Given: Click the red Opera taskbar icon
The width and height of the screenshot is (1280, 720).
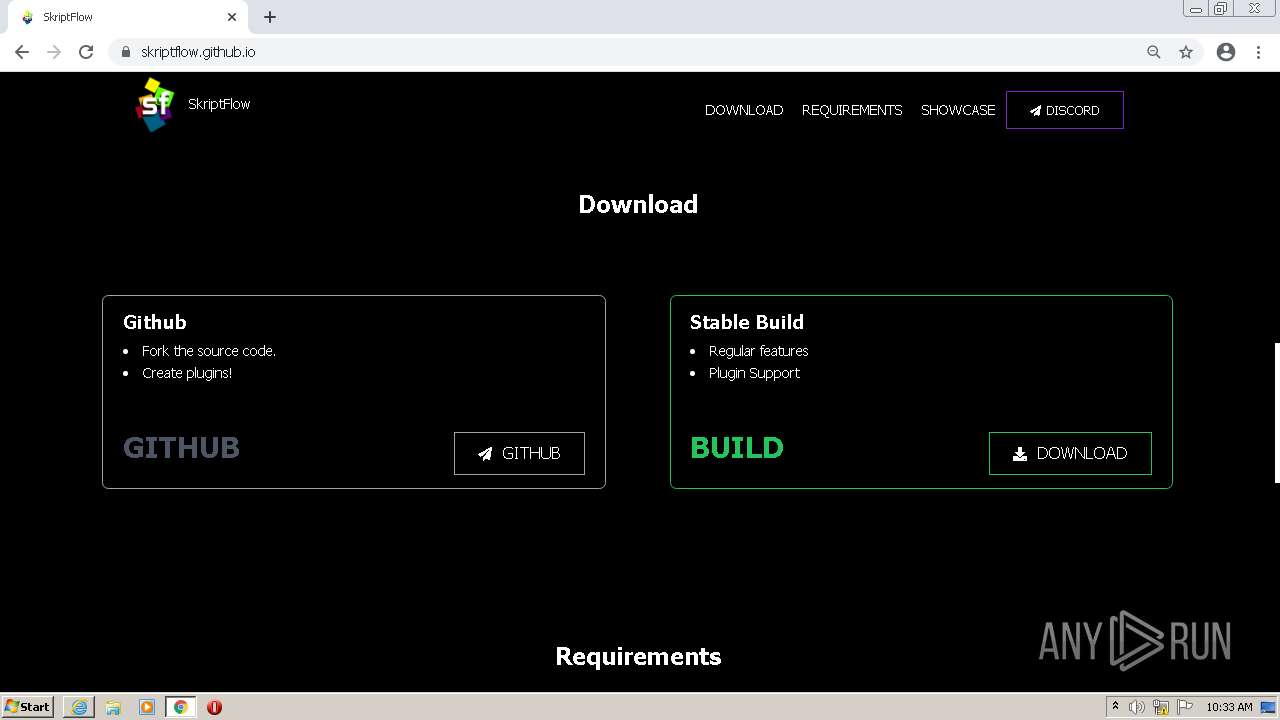Looking at the screenshot, I should (x=214, y=707).
